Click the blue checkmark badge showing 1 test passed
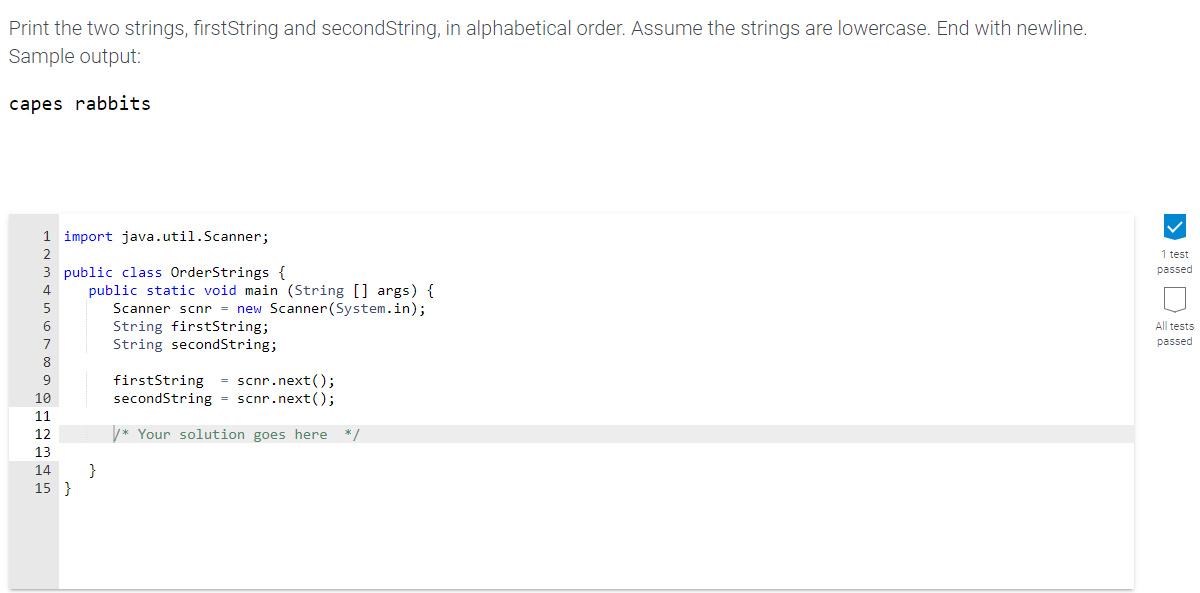 (x=1173, y=226)
